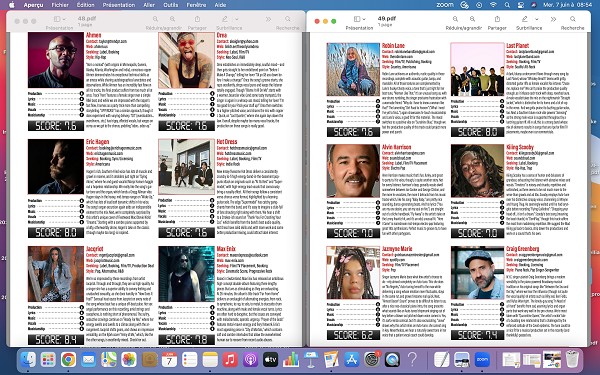Screen dimensions: 600x375
Task: Zoom out in the 49.pdf window
Action: tap(455, 19)
